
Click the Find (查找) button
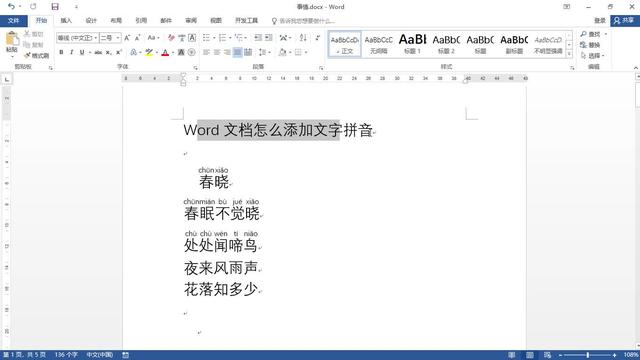tap(591, 34)
